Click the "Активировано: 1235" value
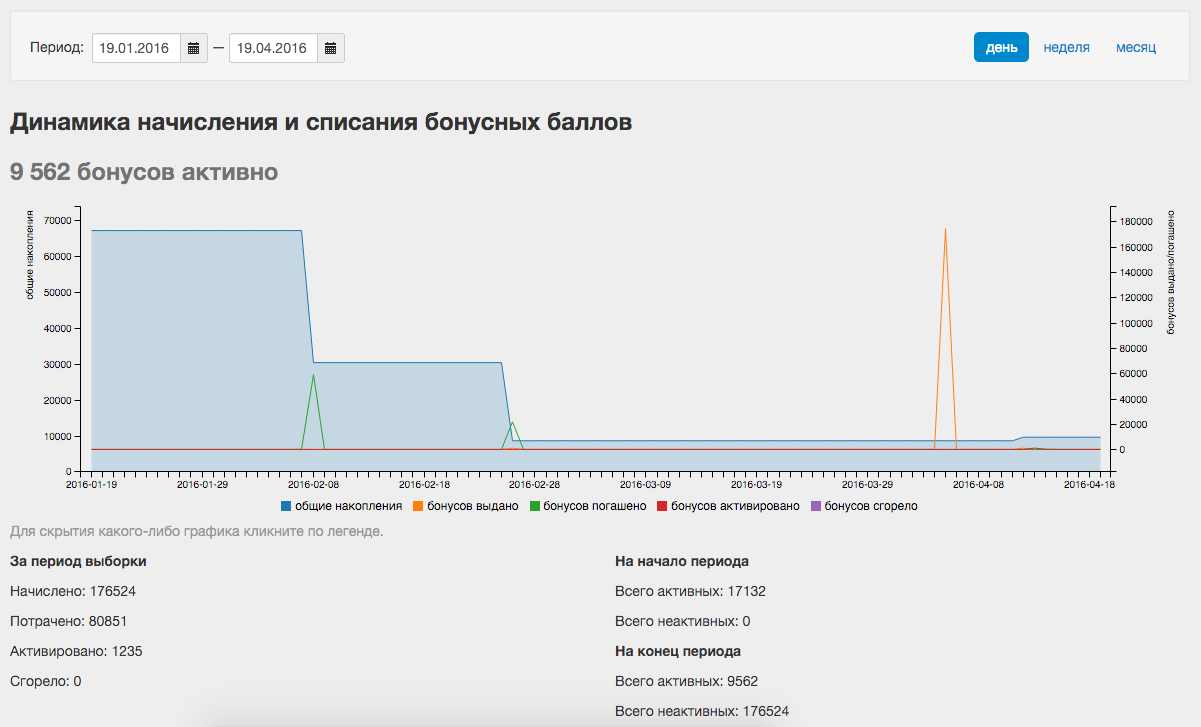Image resolution: width=1201 pixels, height=727 pixels. pyautogui.click(x=76, y=651)
